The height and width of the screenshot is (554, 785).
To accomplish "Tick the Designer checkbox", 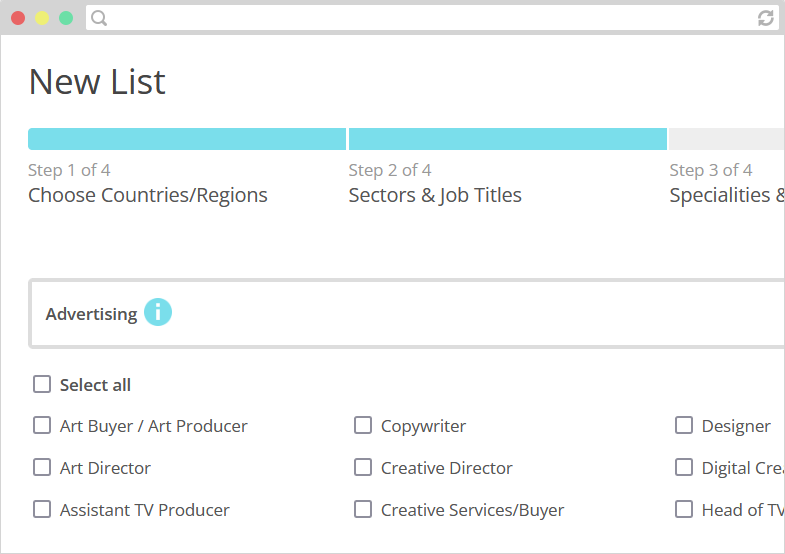I will point(684,425).
